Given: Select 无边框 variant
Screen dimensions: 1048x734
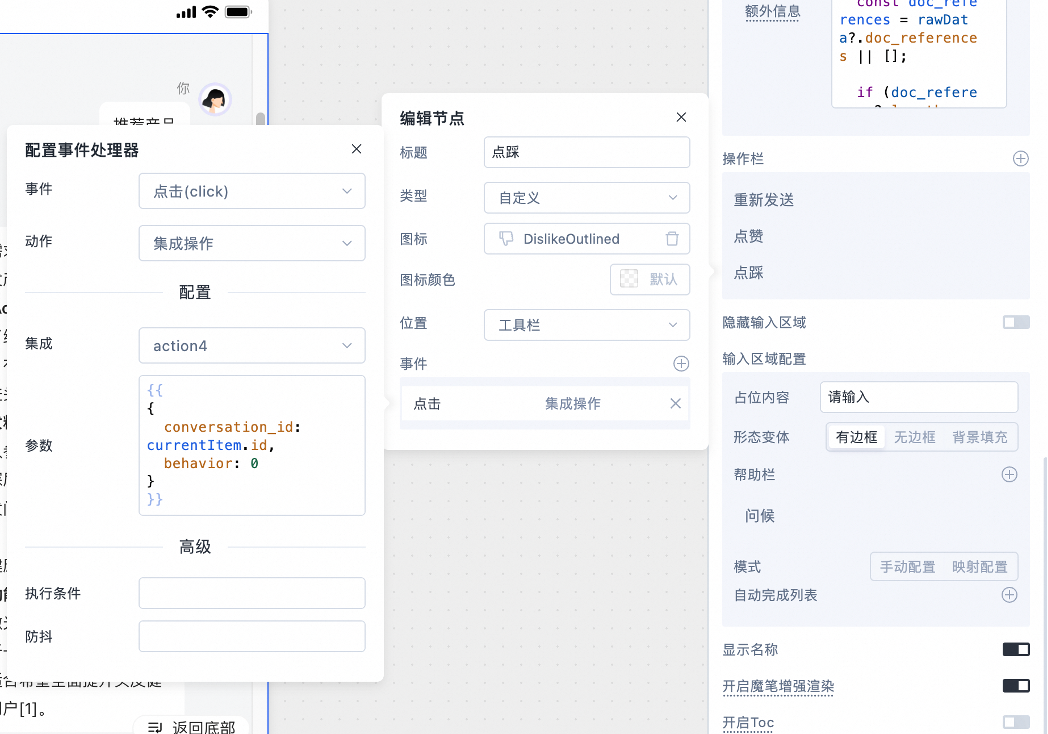Looking at the screenshot, I should coord(914,437).
